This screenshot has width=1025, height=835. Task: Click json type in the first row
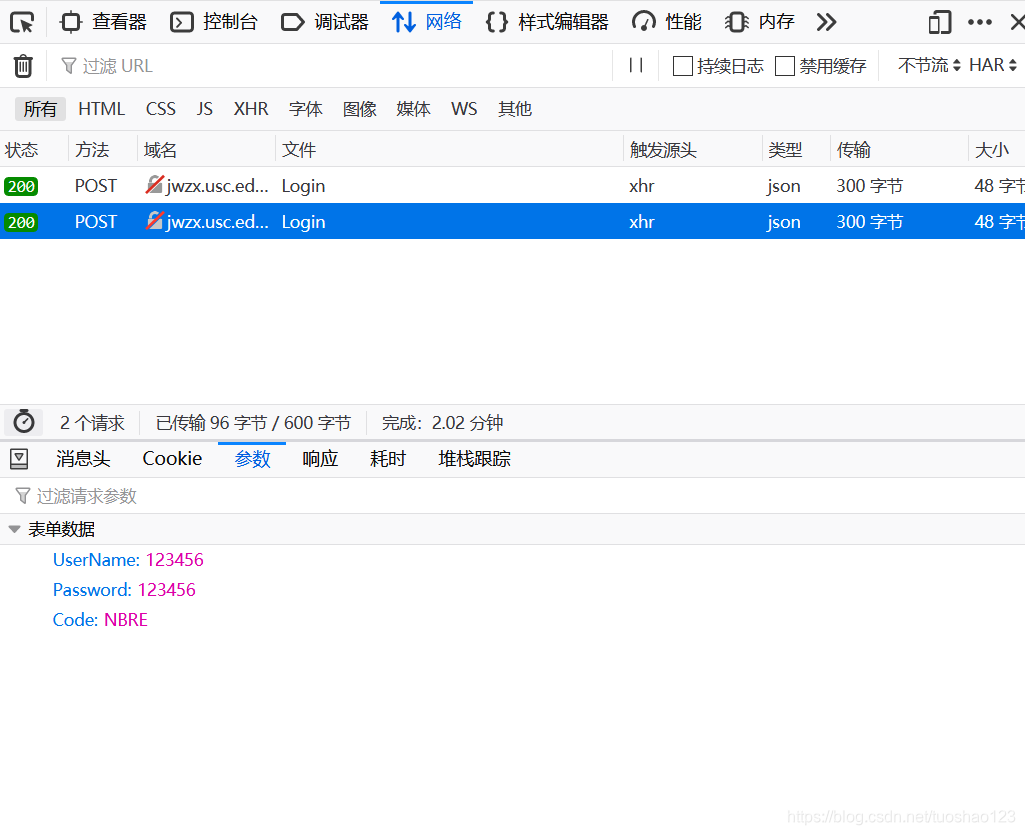[x=784, y=186]
